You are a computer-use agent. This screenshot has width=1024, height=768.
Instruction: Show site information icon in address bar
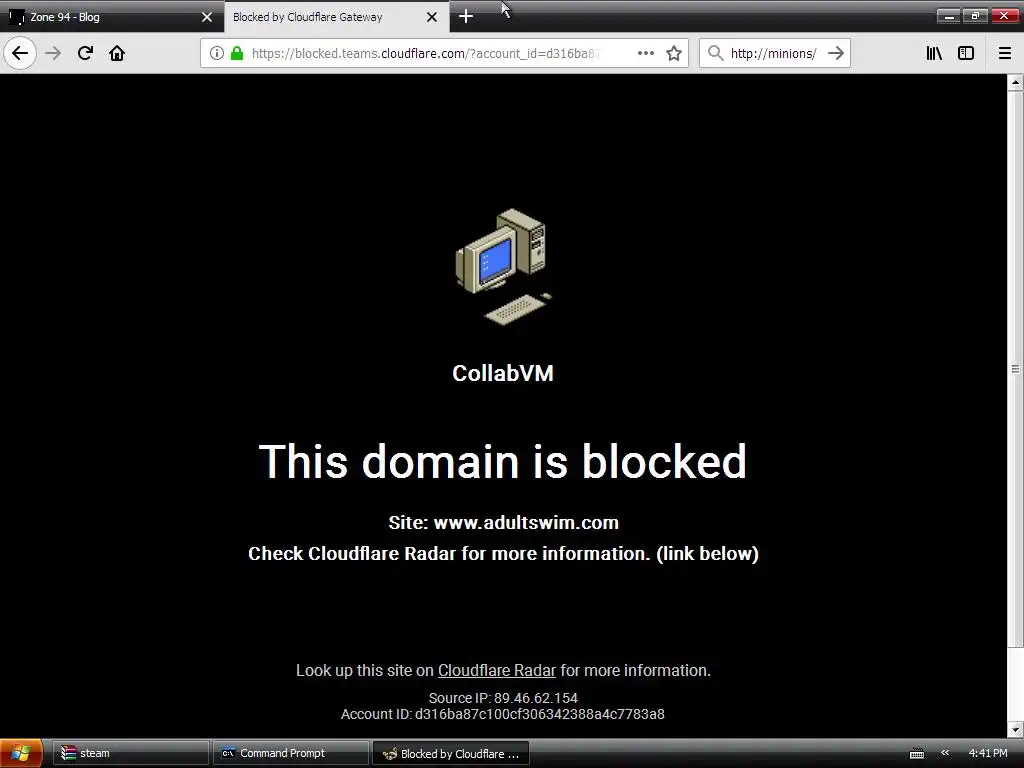[217, 53]
